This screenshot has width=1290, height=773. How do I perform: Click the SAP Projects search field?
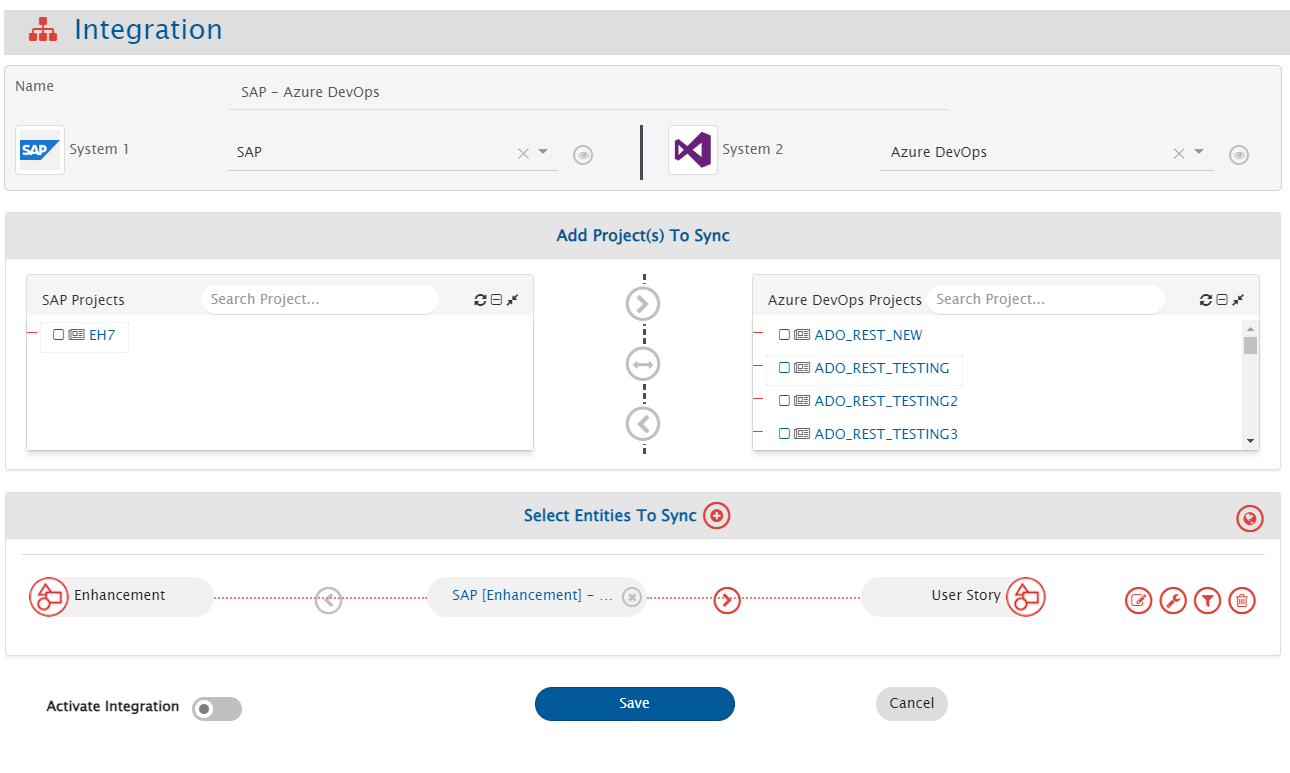[319, 299]
